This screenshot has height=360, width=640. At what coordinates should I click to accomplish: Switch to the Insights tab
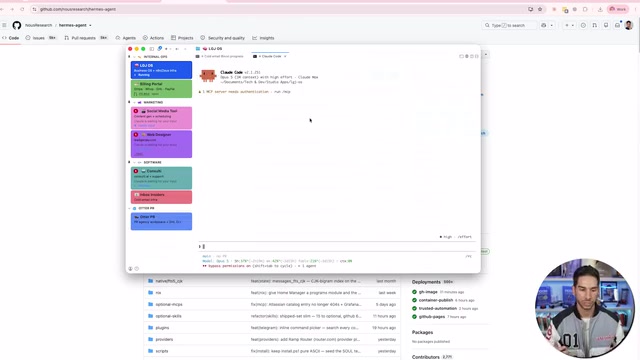263,38
